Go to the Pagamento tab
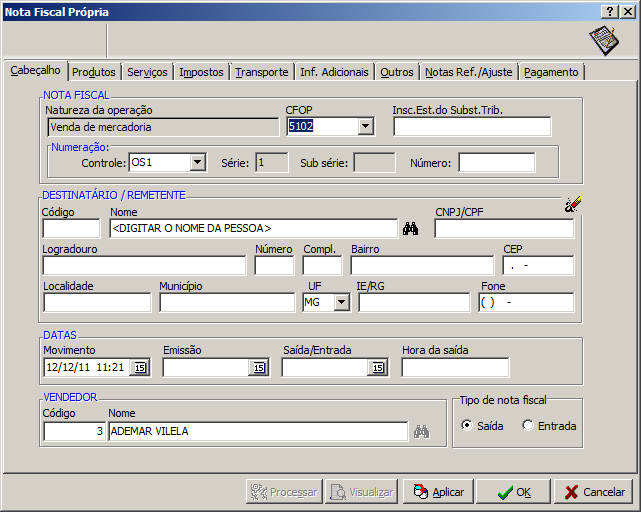The image size is (641, 512). 551,72
